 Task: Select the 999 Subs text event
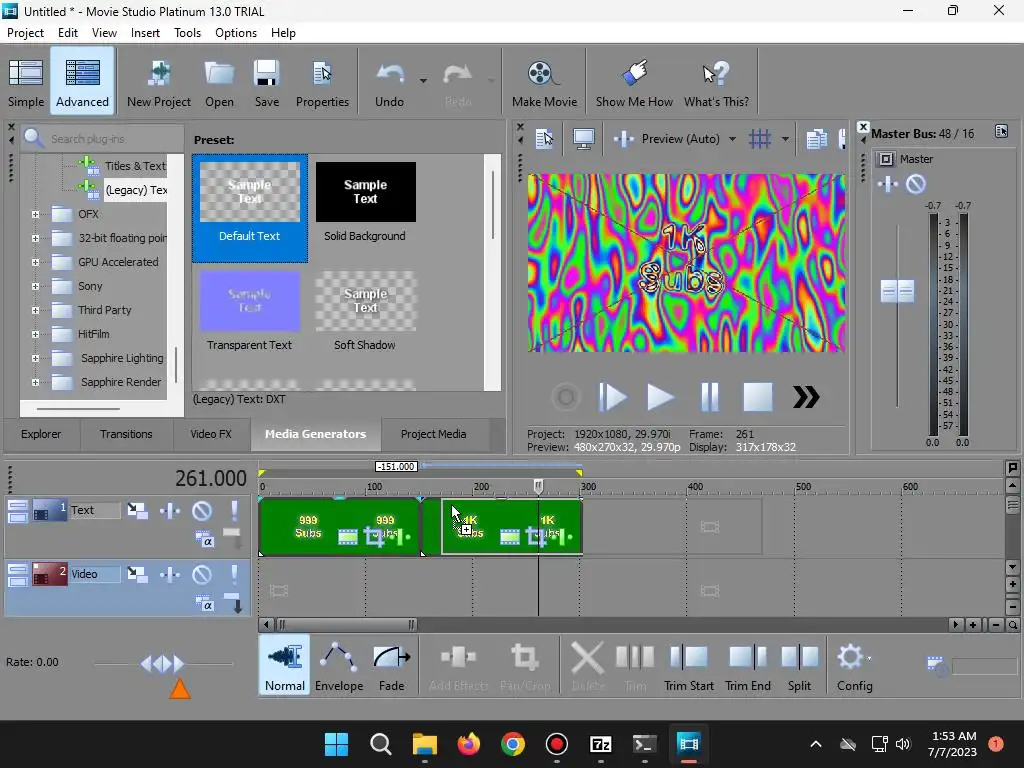coord(339,527)
